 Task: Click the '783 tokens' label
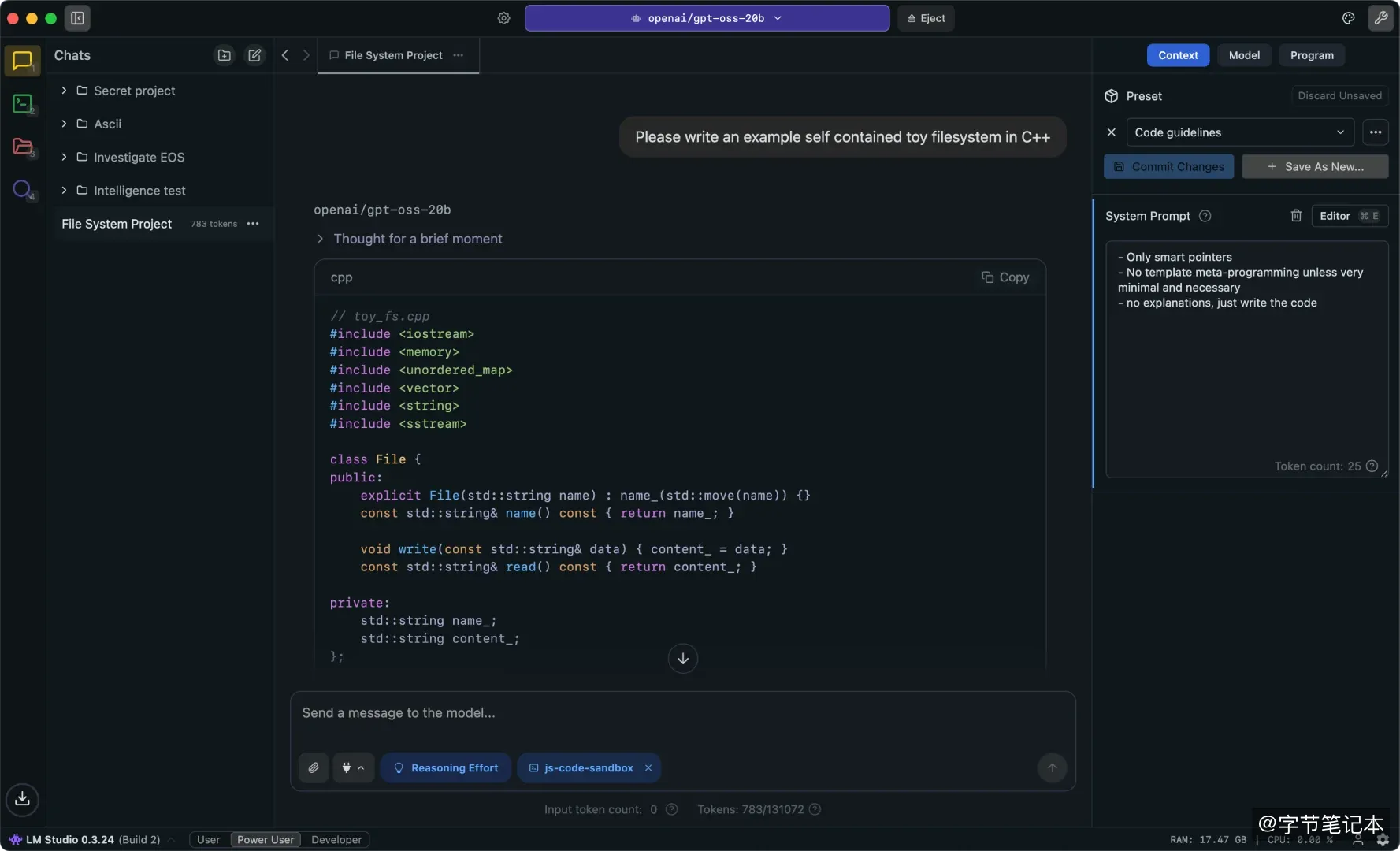point(214,224)
